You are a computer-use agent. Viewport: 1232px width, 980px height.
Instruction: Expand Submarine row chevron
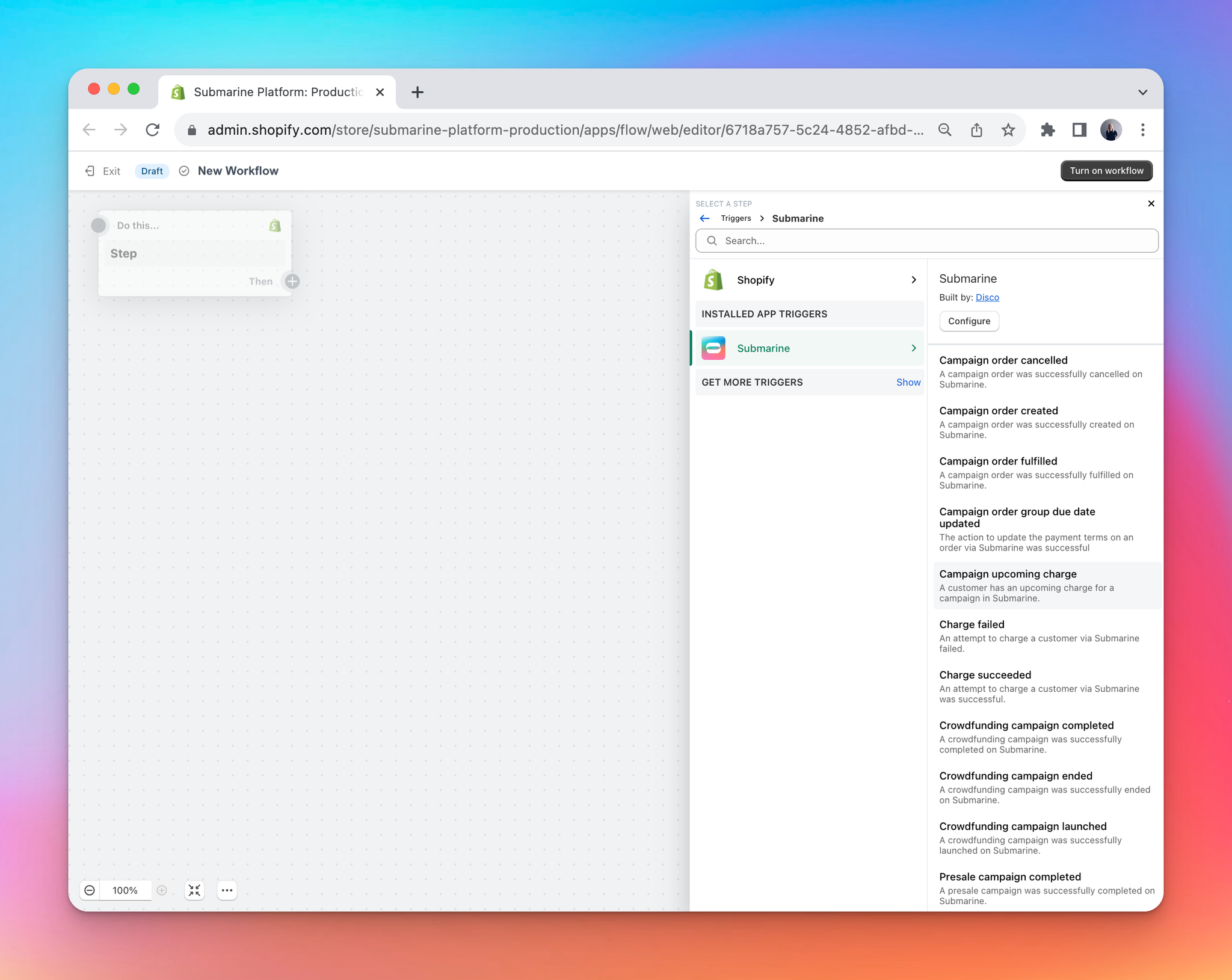[914, 348]
